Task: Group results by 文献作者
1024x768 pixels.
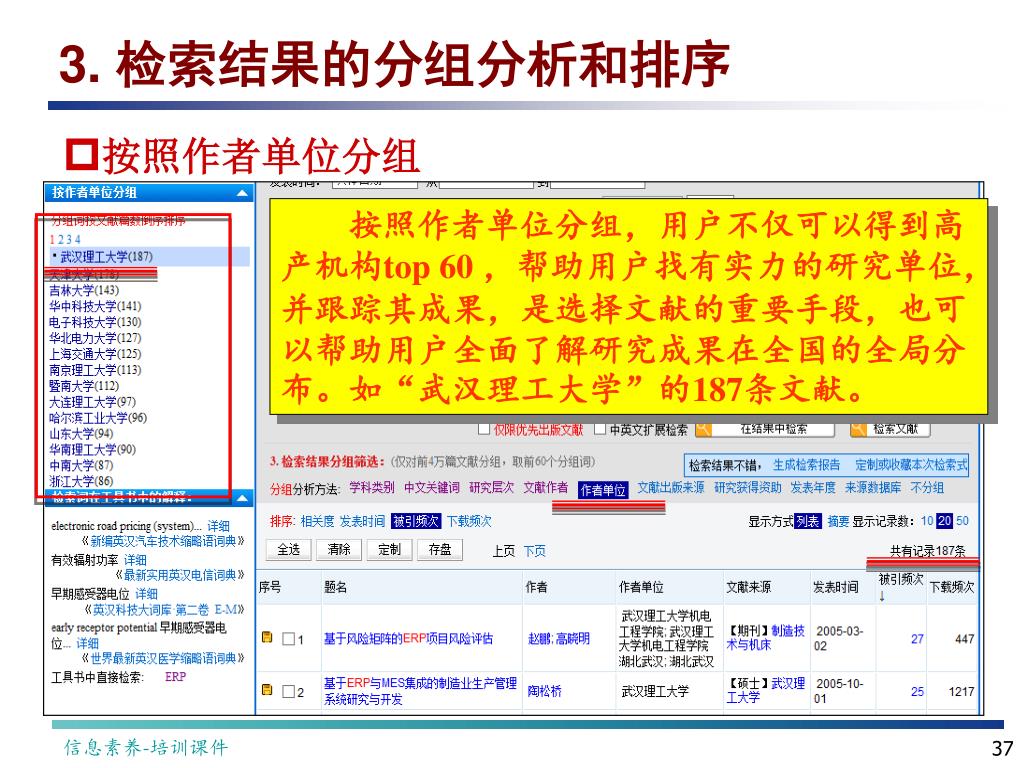Action: (546, 488)
